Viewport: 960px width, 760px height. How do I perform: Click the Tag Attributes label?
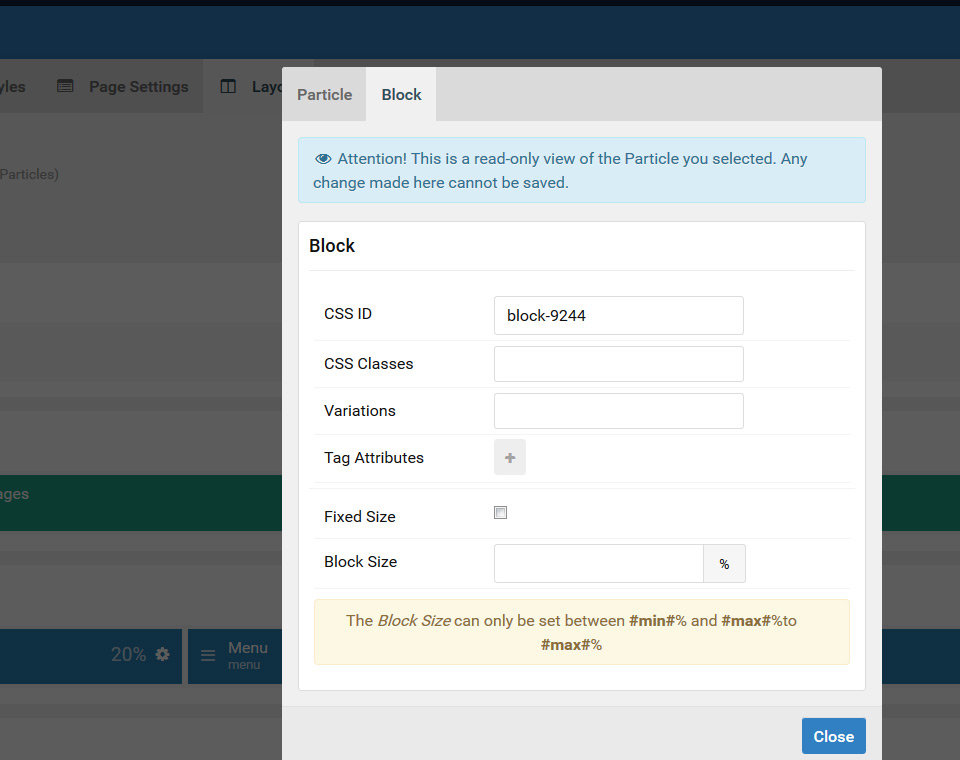coord(373,457)
